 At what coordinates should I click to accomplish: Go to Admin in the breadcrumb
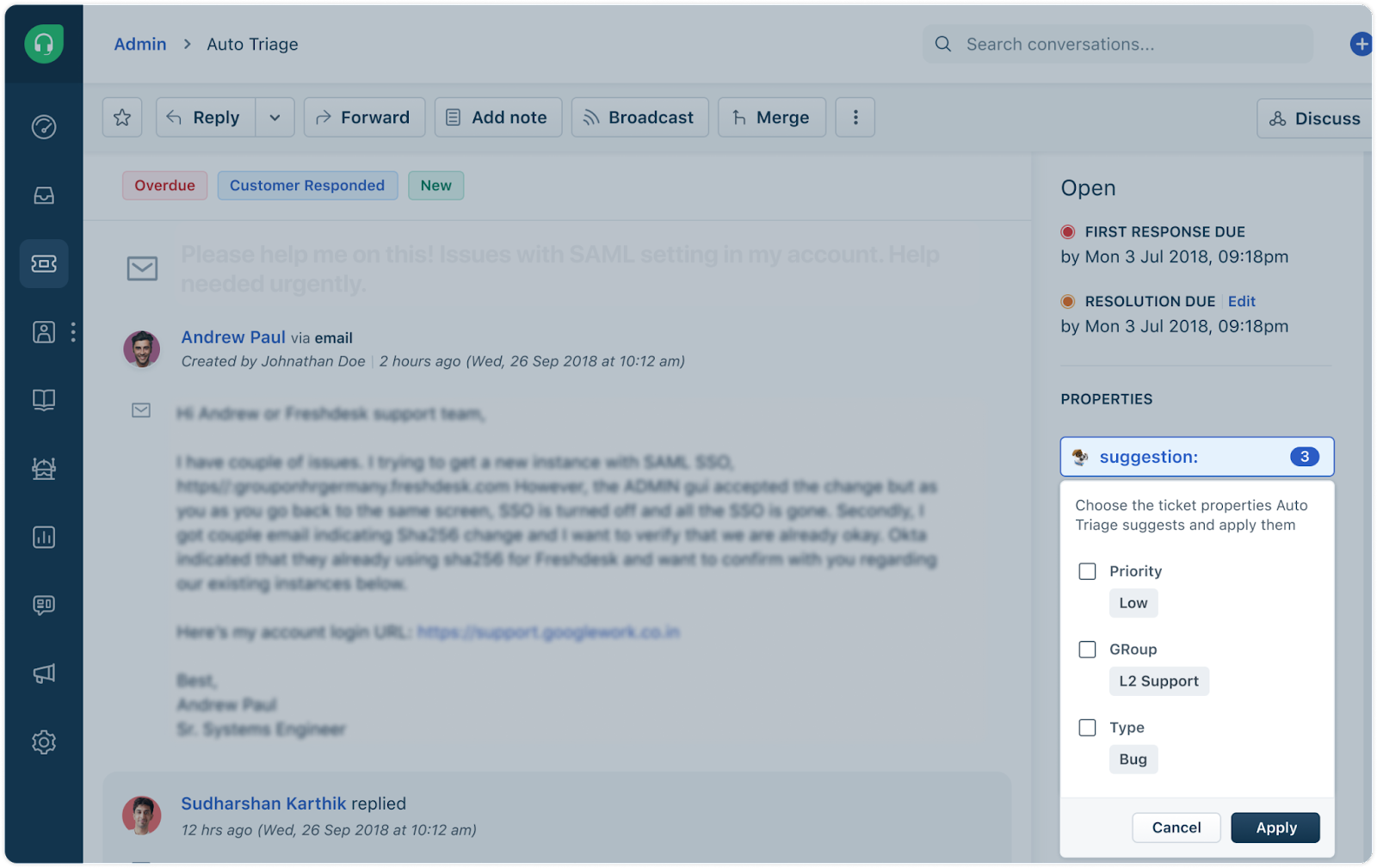coord(140,44)
